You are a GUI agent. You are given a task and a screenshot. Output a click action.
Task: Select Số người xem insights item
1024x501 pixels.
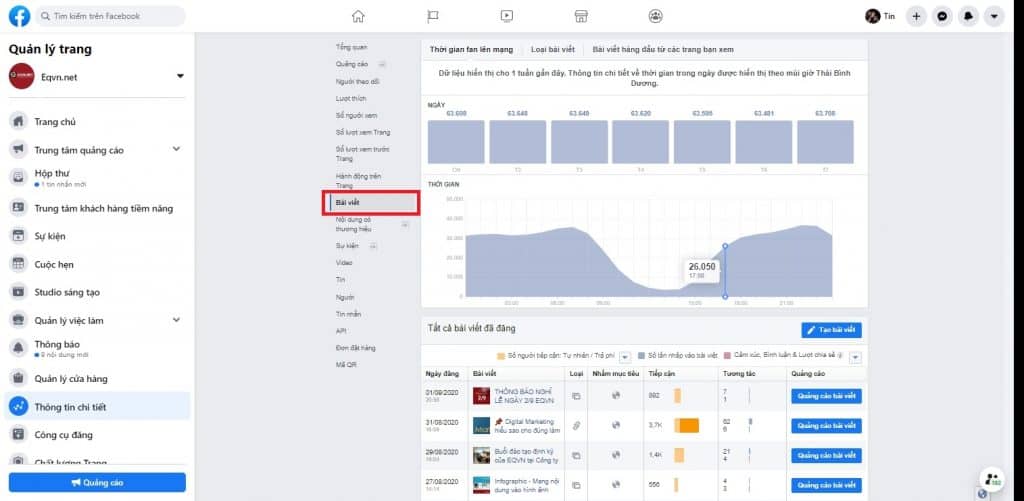click(357, 115)
